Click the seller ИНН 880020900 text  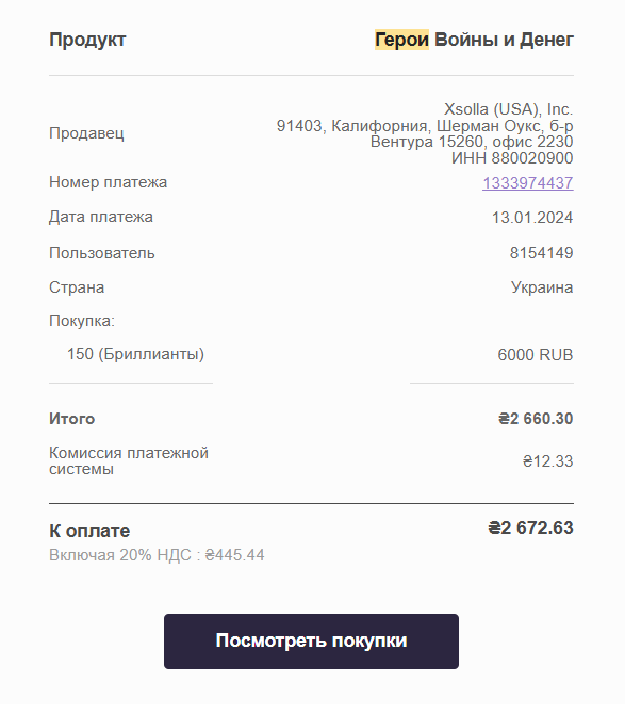pyautogui.click(x=512, y=158)
